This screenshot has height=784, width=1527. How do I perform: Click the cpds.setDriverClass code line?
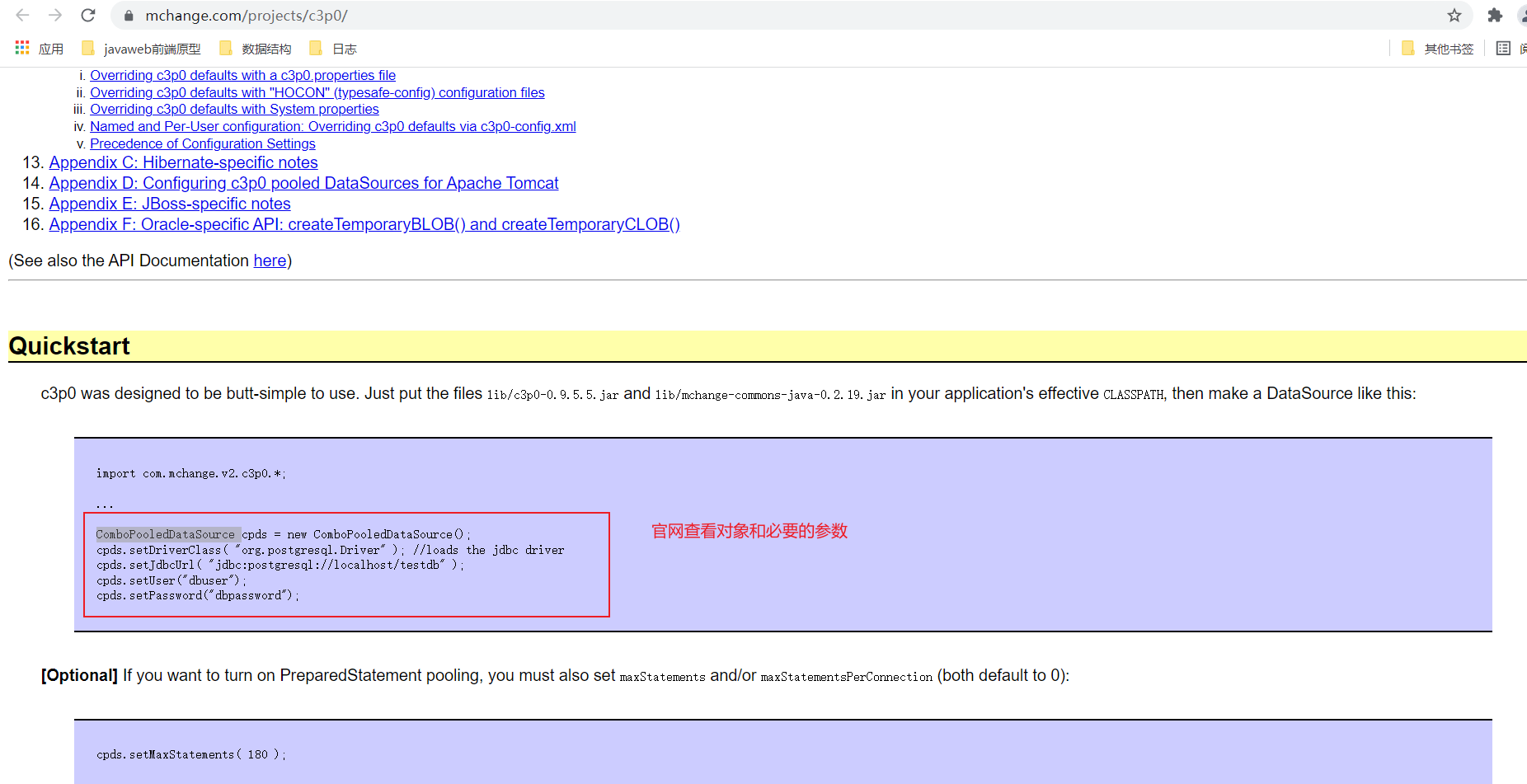331,550
